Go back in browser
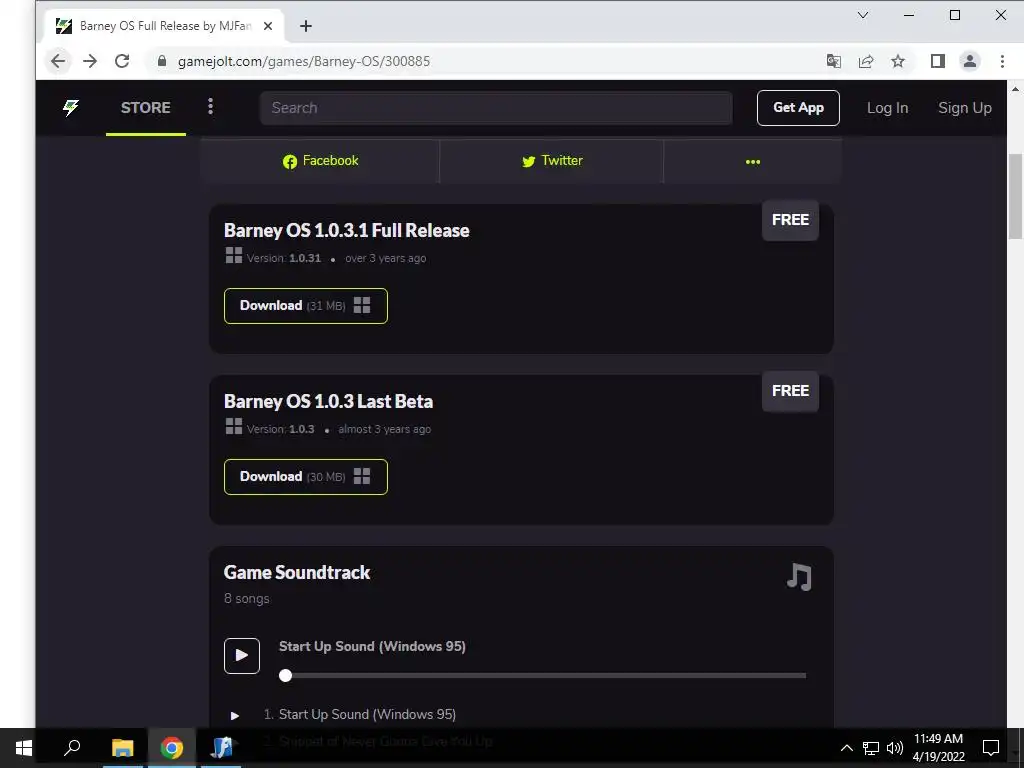Screen dimensions: 1024x768 pyautogui.click(x=58, y=61)
